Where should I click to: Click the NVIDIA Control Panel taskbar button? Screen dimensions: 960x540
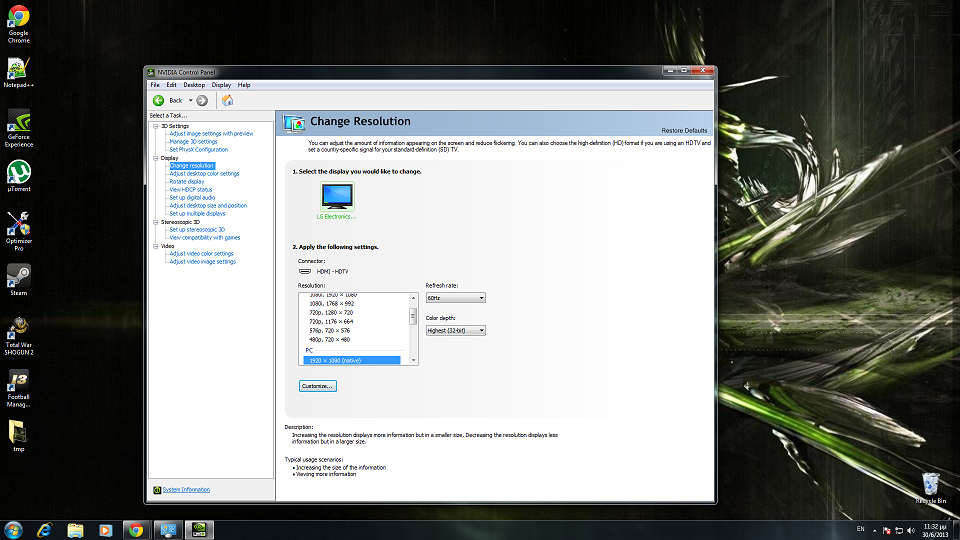(199, 530)
